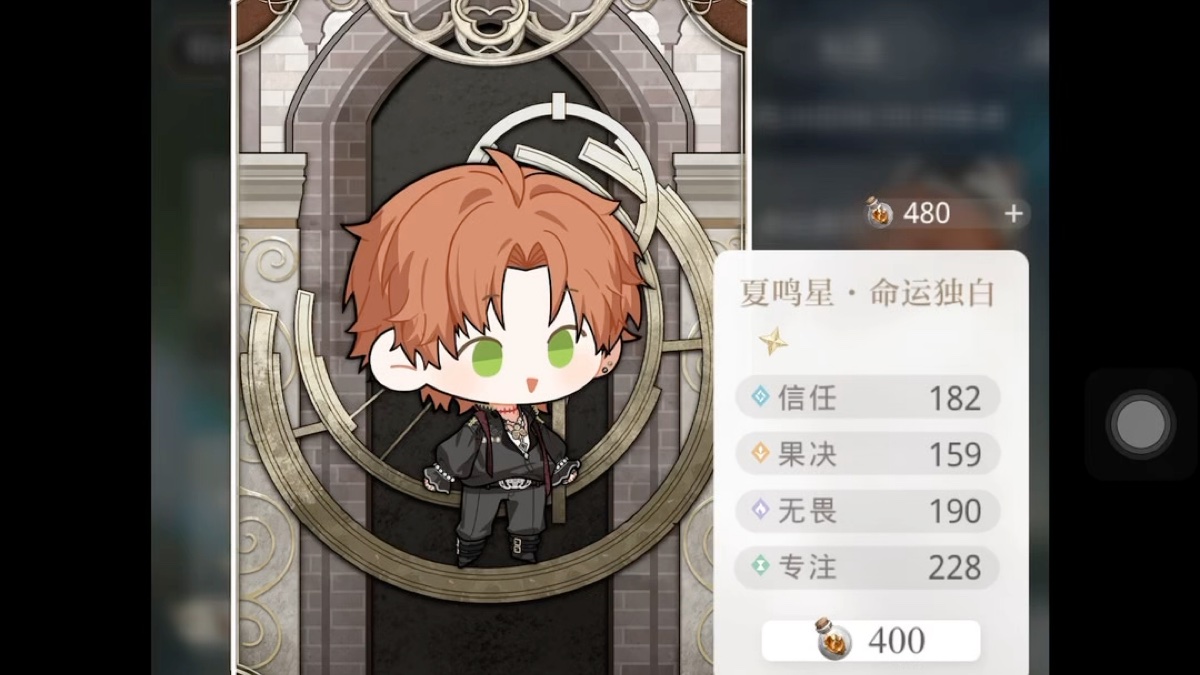Click the 400 purchase button
Screen dimensions: 1200x675
point(871,640)
